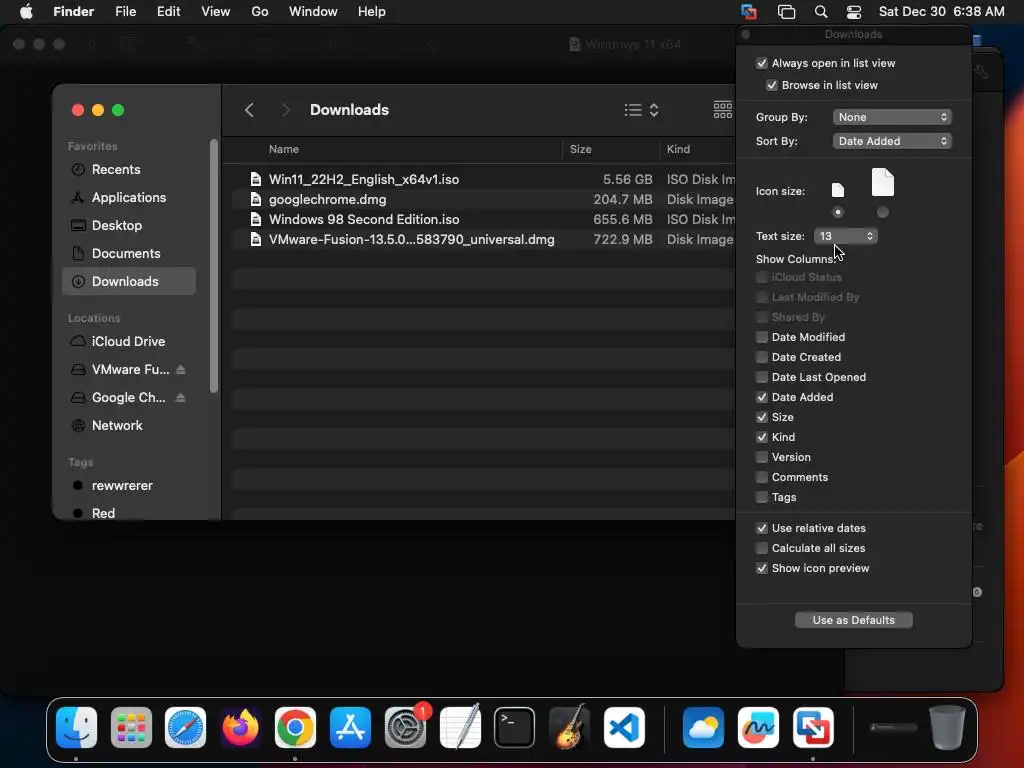This screenshot has height=768, width=1024.
Task: Select the large icon size radio button
Action: (882, 212)
